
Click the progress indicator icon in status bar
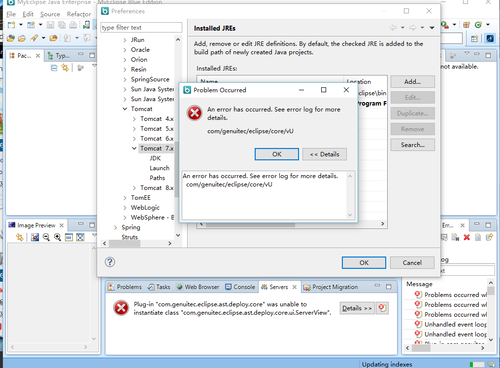click(491, 364)
